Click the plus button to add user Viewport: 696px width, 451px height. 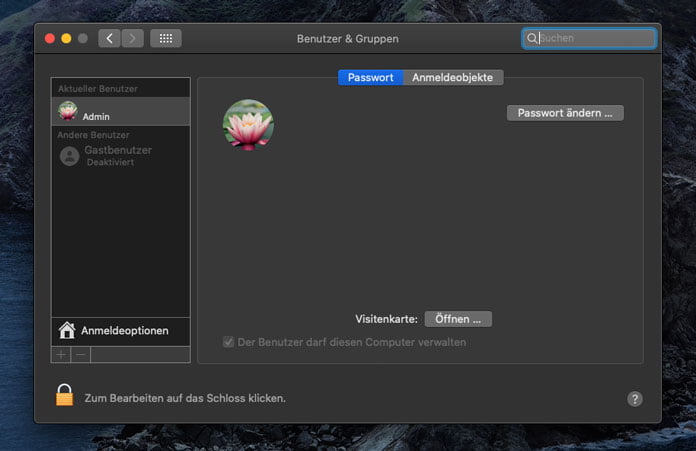point(61,354)
